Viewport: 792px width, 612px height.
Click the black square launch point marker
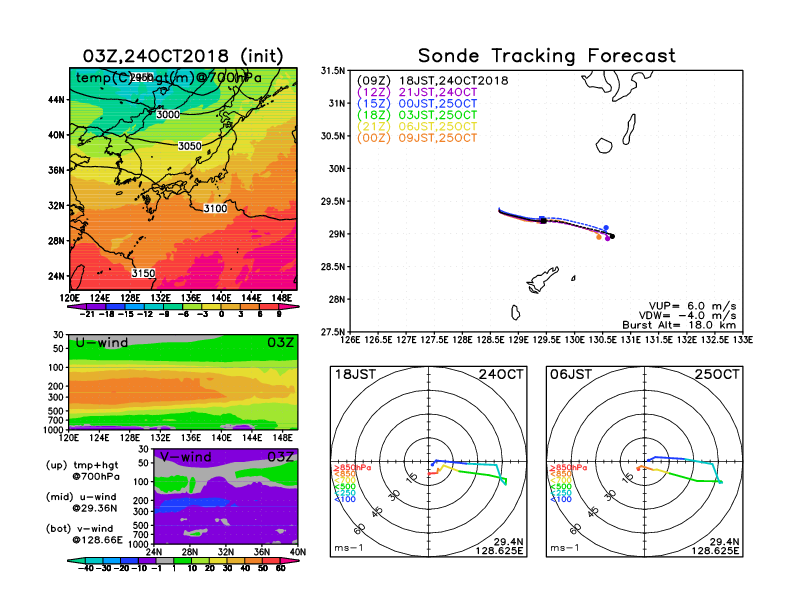click(543, 219)
